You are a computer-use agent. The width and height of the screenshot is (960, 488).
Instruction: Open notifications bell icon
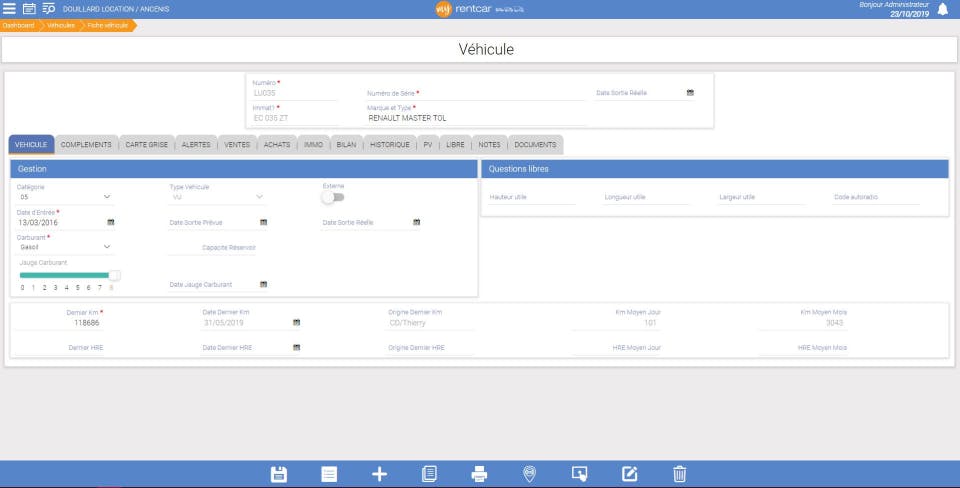pyautogui.click(x=943, y=9)
